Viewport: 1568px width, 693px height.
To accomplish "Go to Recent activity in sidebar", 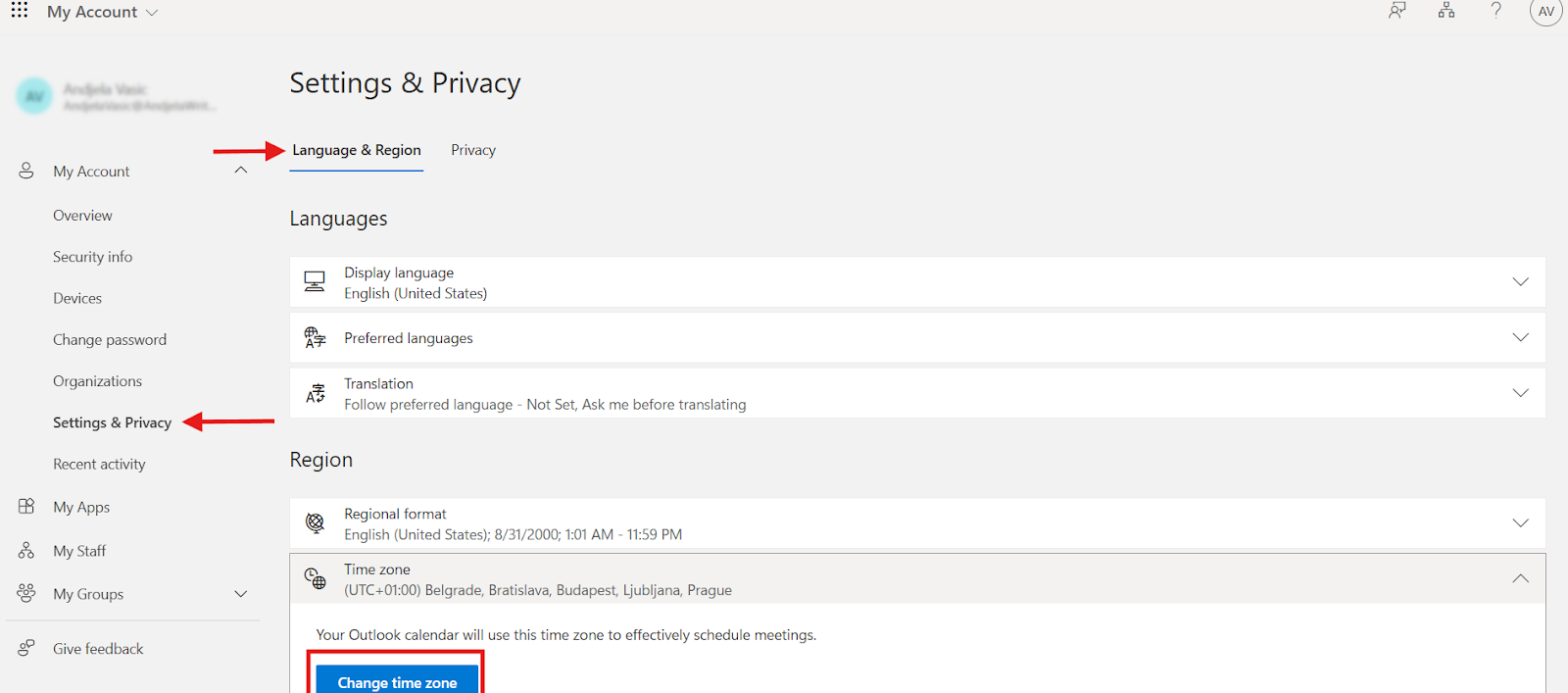I will pyautogui.click(x=99, y=465).
